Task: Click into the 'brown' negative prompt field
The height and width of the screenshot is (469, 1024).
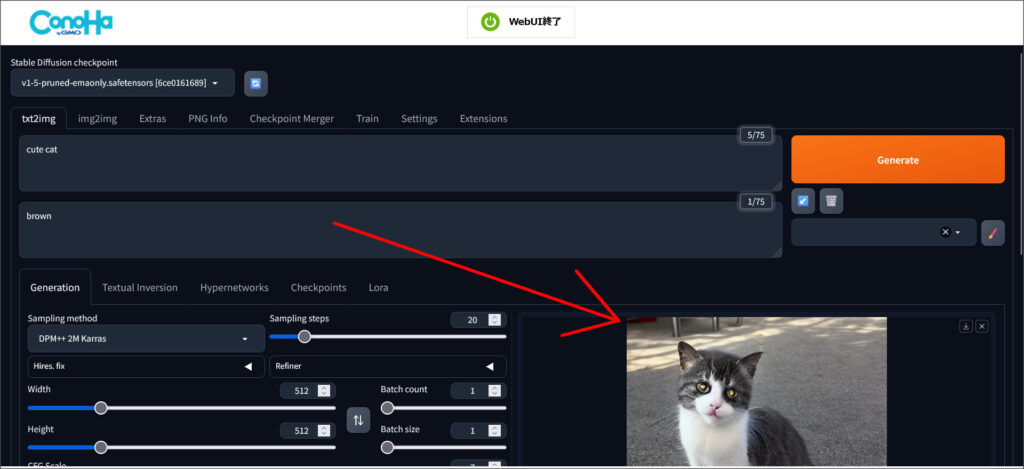Action: [400, 230]
